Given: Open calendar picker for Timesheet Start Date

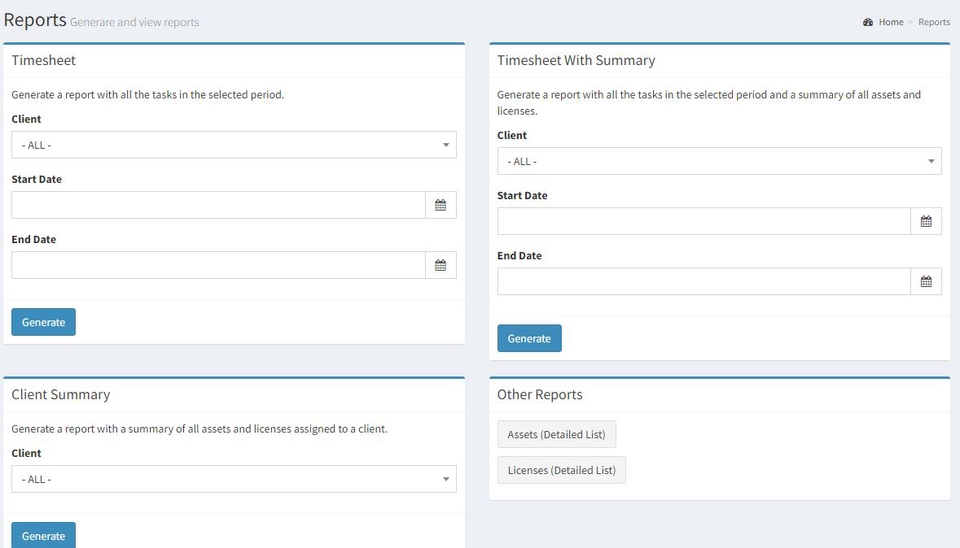Looking at the screenshot, I should [440, 205].
